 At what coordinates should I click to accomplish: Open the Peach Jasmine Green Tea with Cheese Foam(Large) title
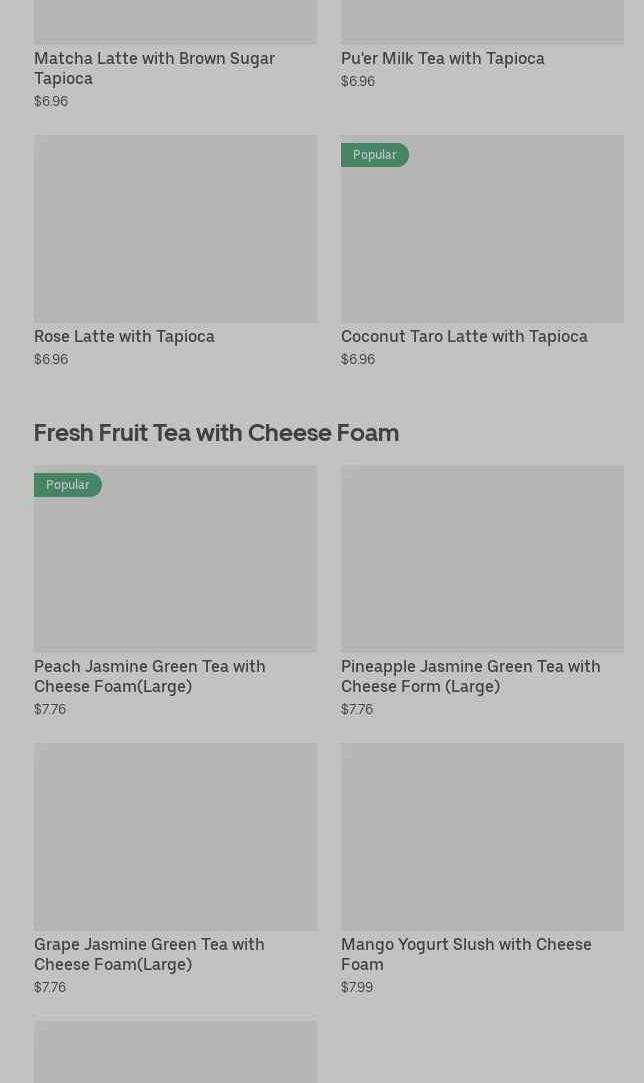pos(150,676)
